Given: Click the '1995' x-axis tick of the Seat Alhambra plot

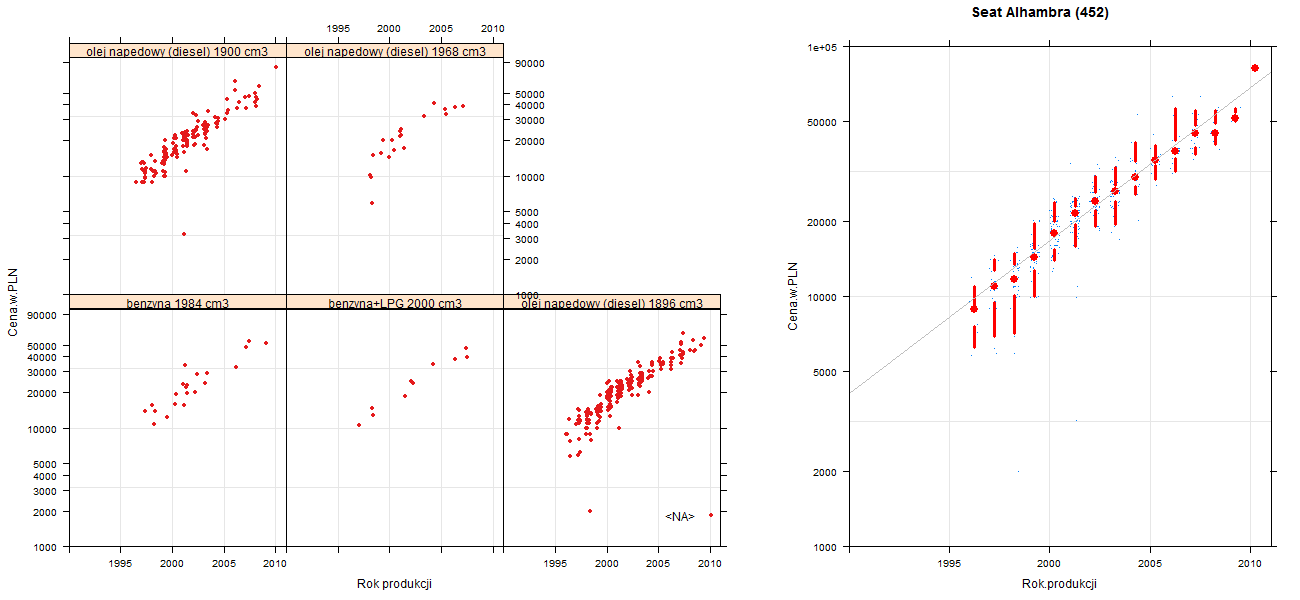Looking at the screenshot, I should [948, 565].
